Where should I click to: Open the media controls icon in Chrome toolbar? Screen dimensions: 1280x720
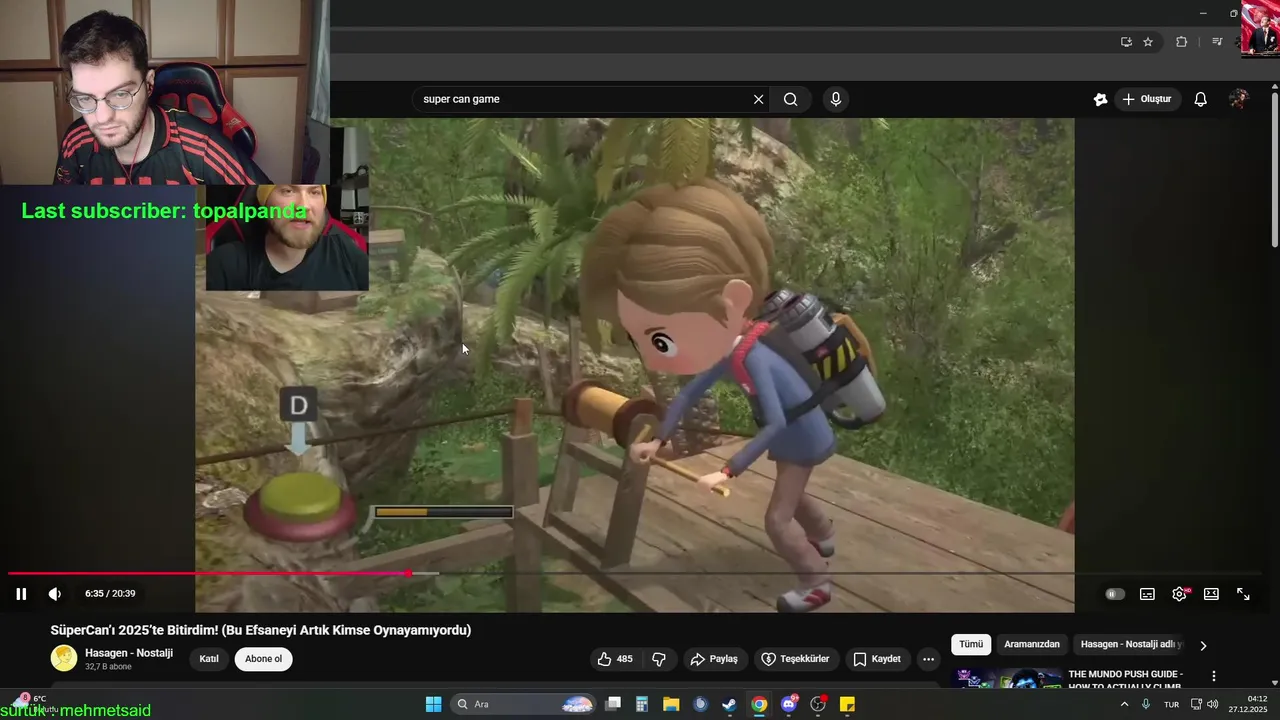pyautogui.click(x=1217, y=42)
